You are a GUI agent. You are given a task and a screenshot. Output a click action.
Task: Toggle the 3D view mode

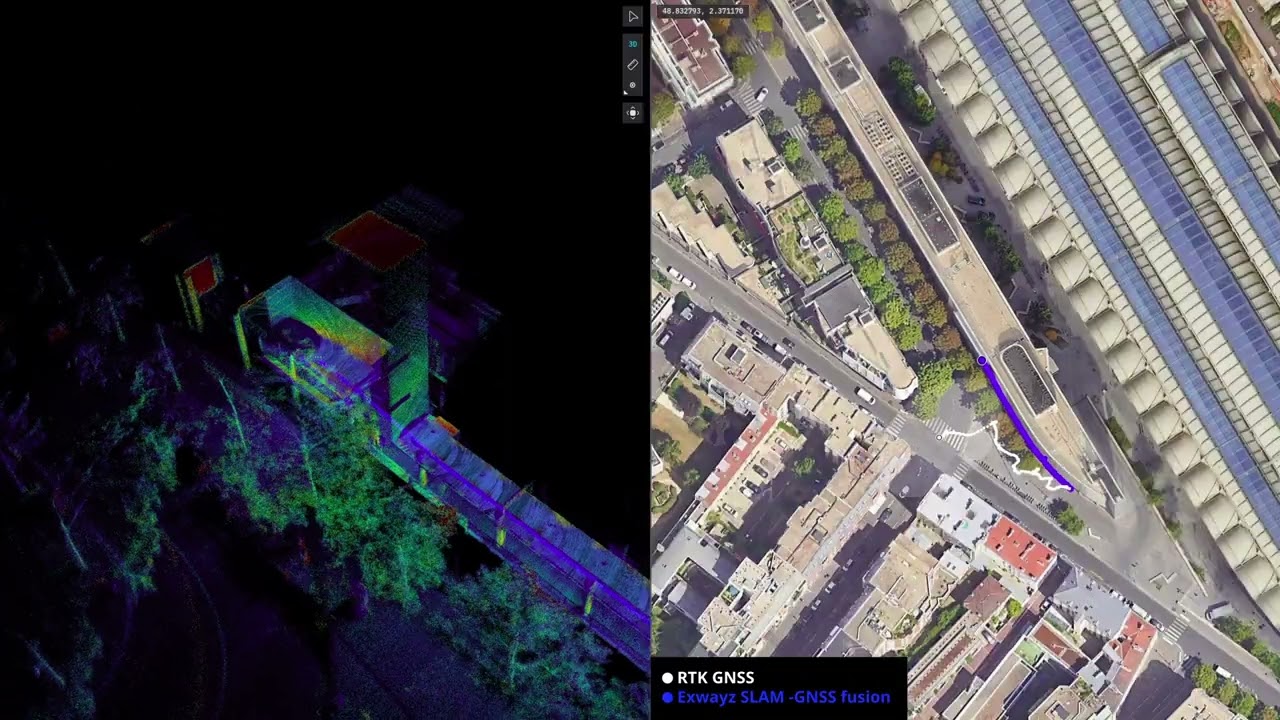coord(632,44)
